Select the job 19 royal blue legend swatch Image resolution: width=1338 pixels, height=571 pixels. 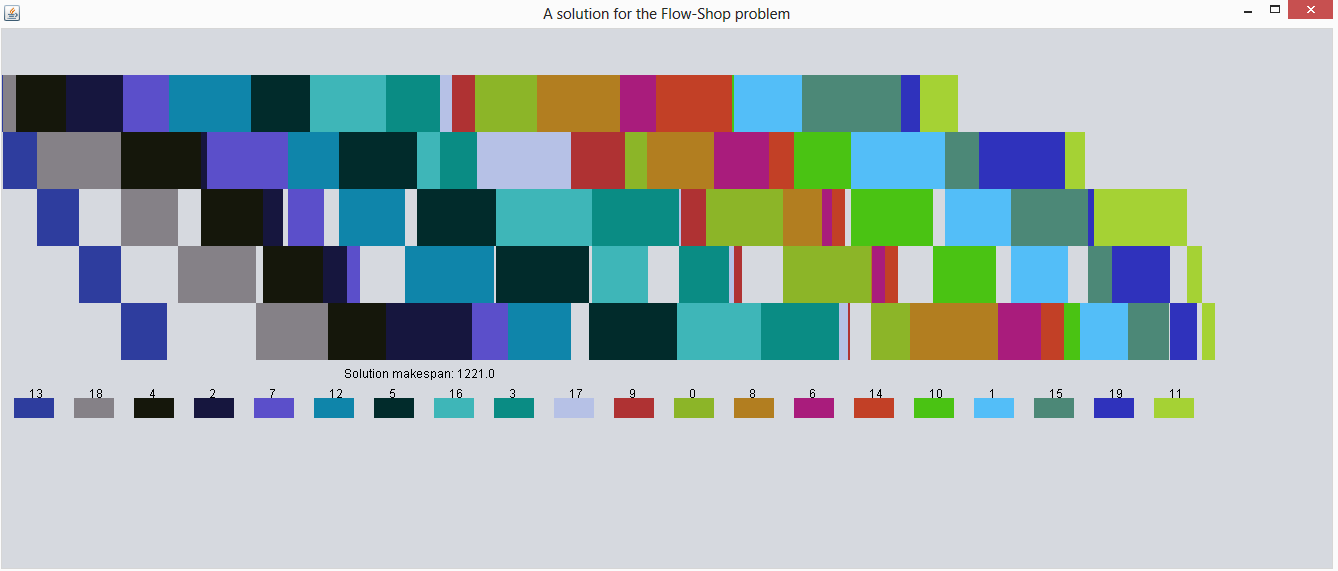[1114, 408]
